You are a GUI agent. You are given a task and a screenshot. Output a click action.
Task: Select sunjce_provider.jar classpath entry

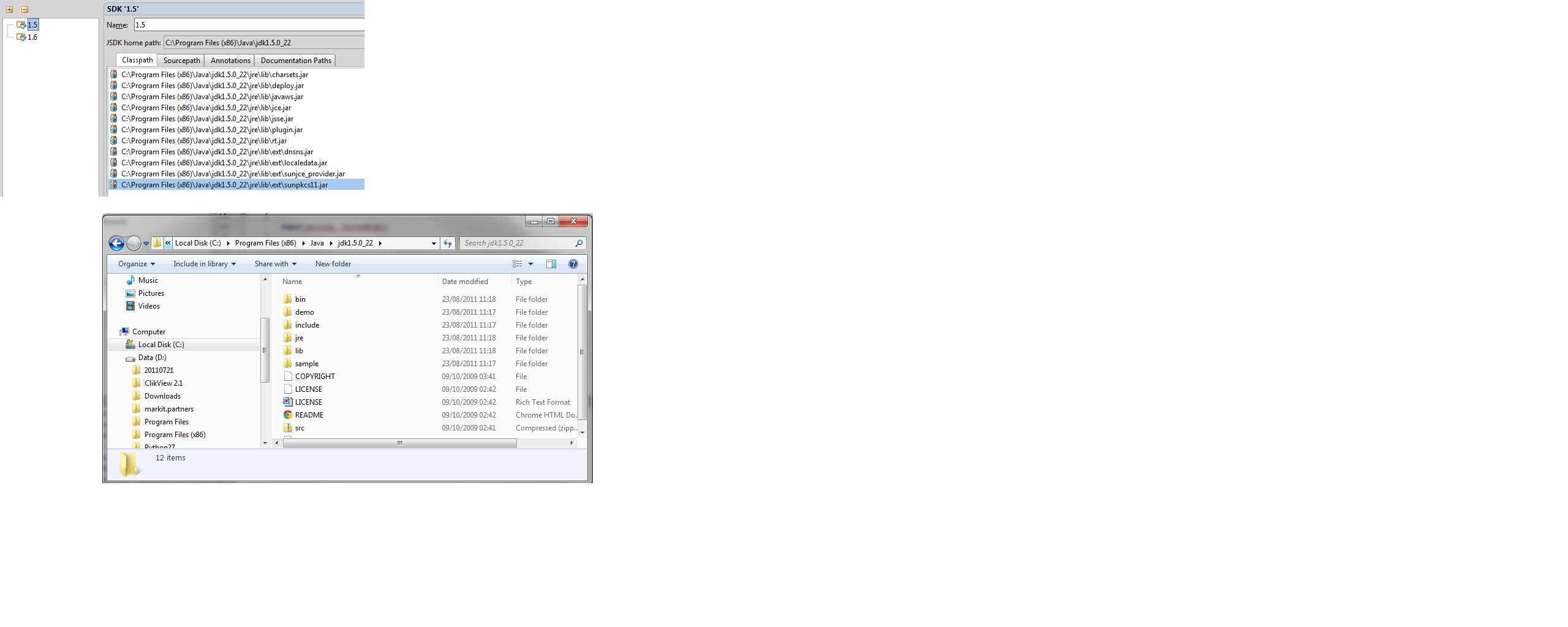pyautogui.click(x=236, y=173)
